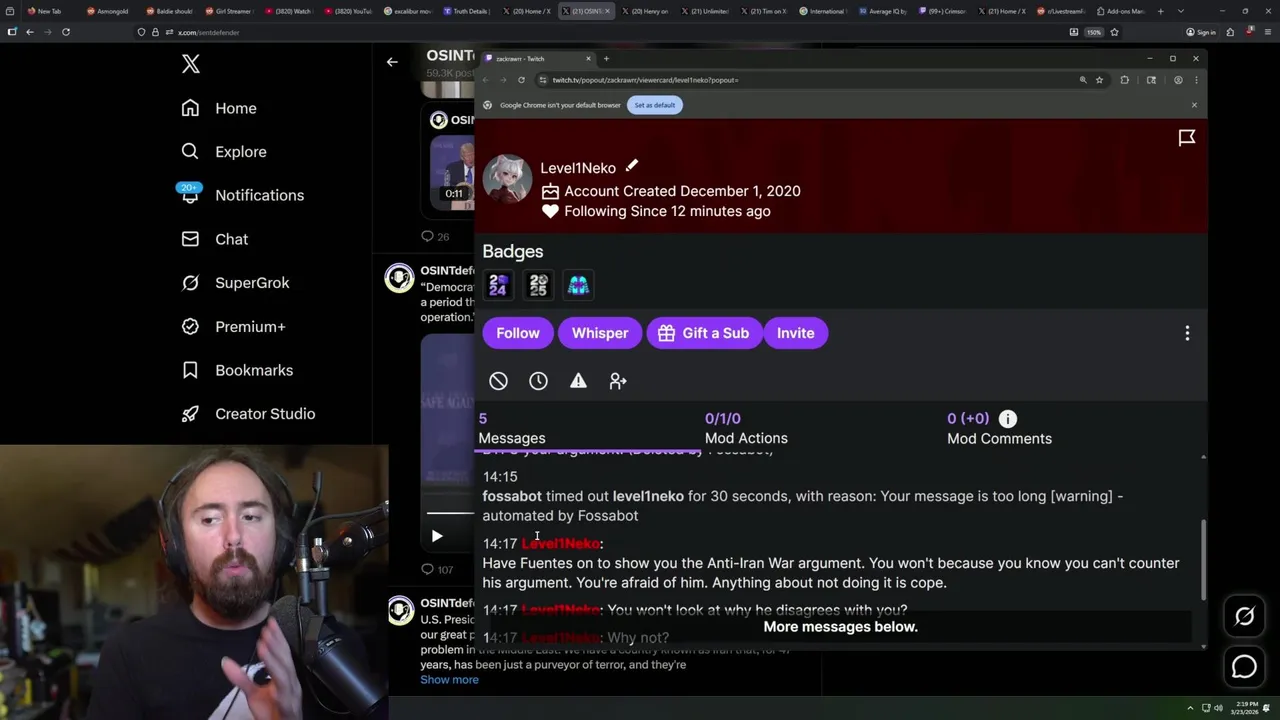Click the Mod Comments info icon
Image resolution: width=1280 pixels, height=720 pixels.
(x=1007, y=419)
